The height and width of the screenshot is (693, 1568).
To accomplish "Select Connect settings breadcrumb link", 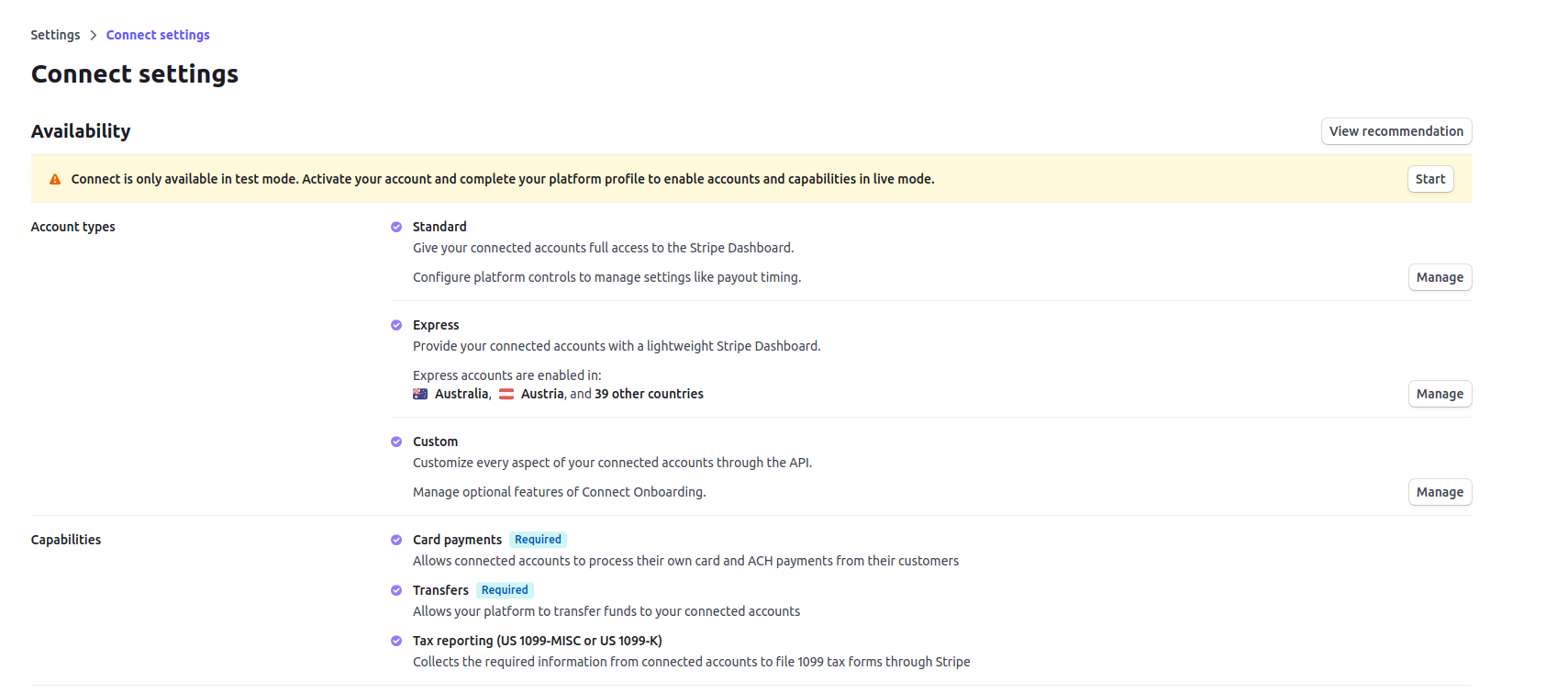I will [158, 35].
